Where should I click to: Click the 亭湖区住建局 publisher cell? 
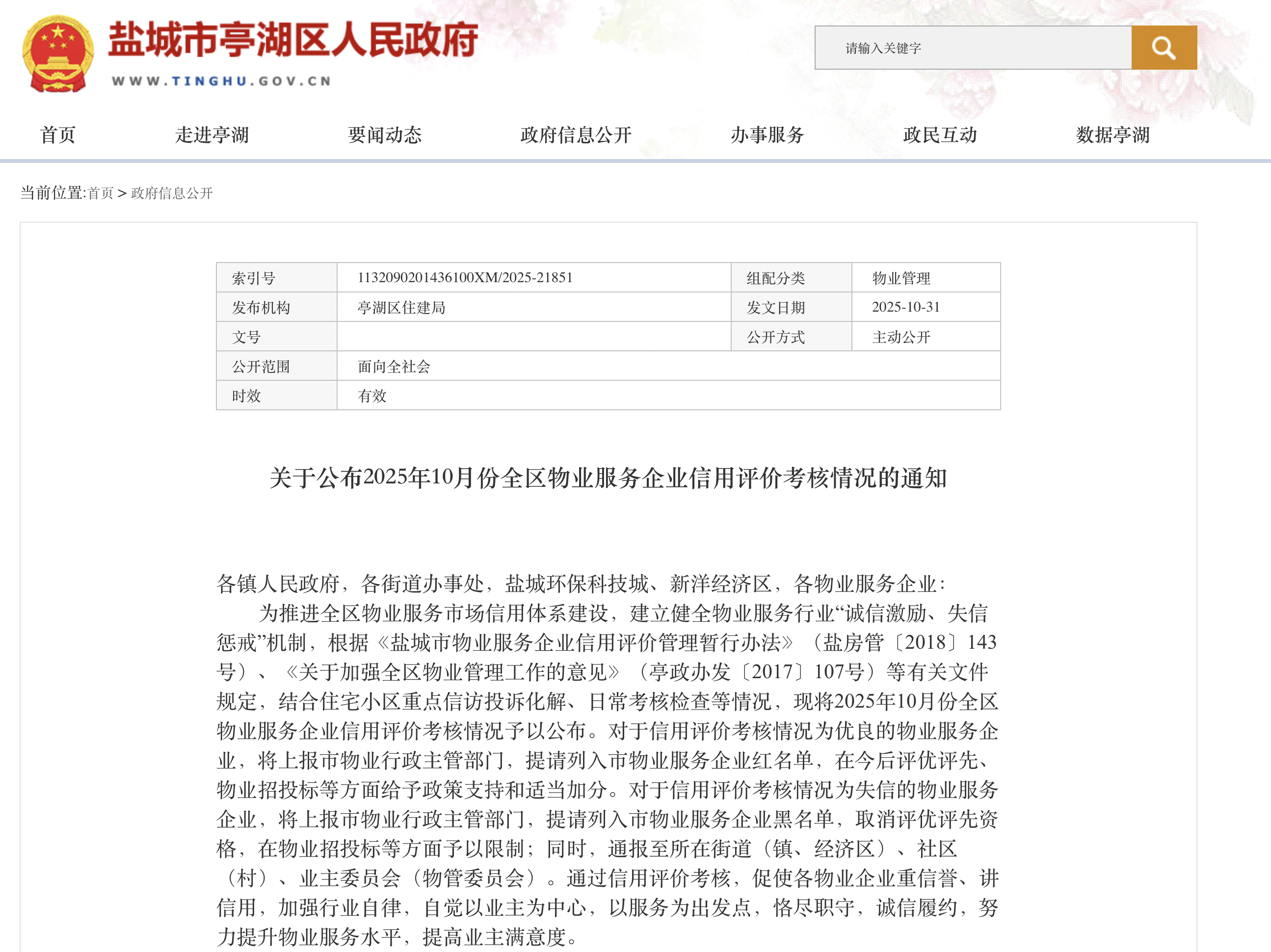[x=534, y=307]
